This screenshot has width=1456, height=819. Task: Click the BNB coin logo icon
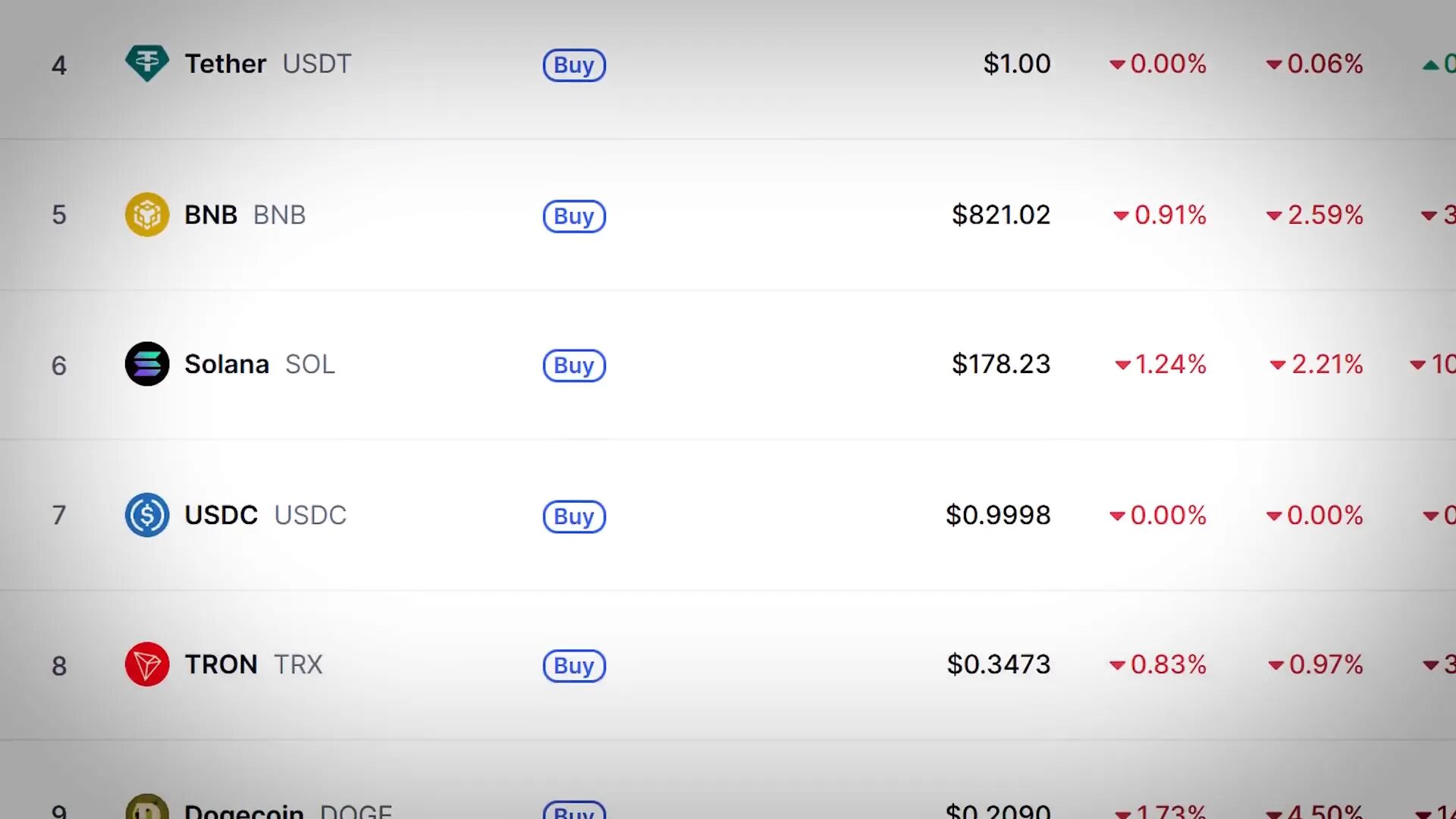(x=146, y=215)
